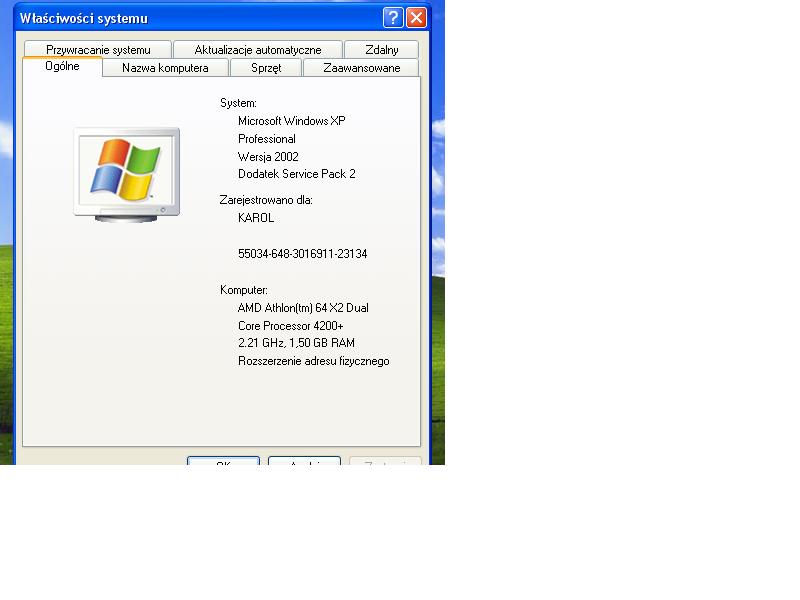
Task: Click the Microsoft Windows XP text
Action: [x=291, y=121]
